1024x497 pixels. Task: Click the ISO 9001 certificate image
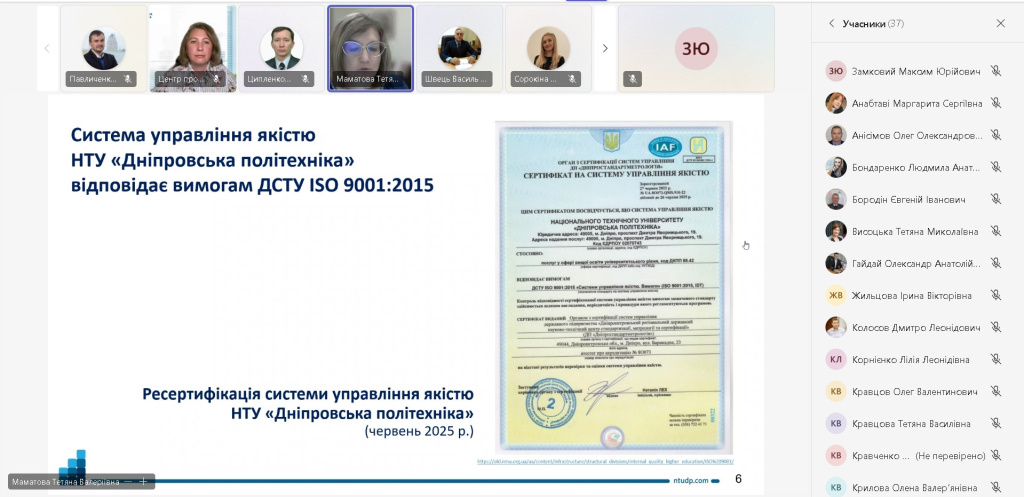click(x=614, y=287)
